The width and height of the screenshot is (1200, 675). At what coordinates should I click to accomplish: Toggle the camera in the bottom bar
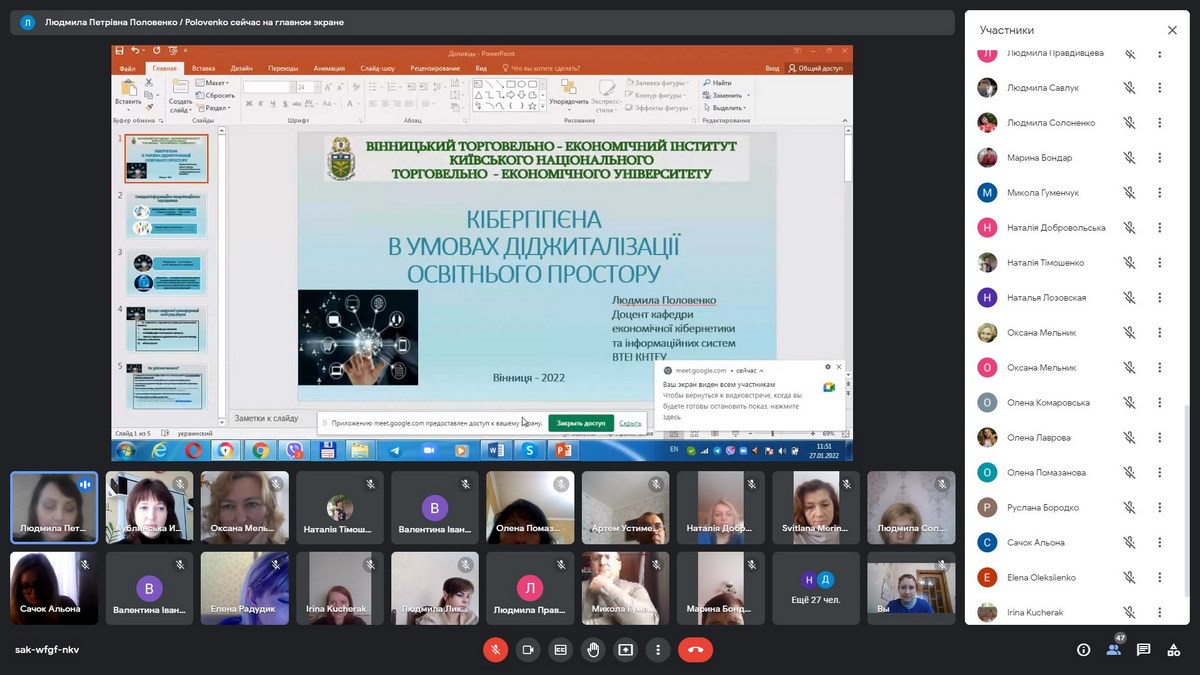tap(528, 650)
